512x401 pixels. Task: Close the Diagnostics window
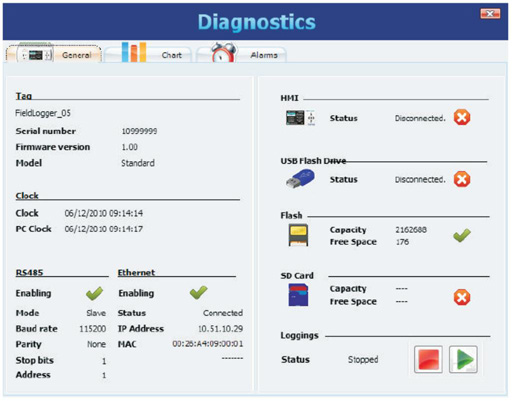[x=490, y=14]
